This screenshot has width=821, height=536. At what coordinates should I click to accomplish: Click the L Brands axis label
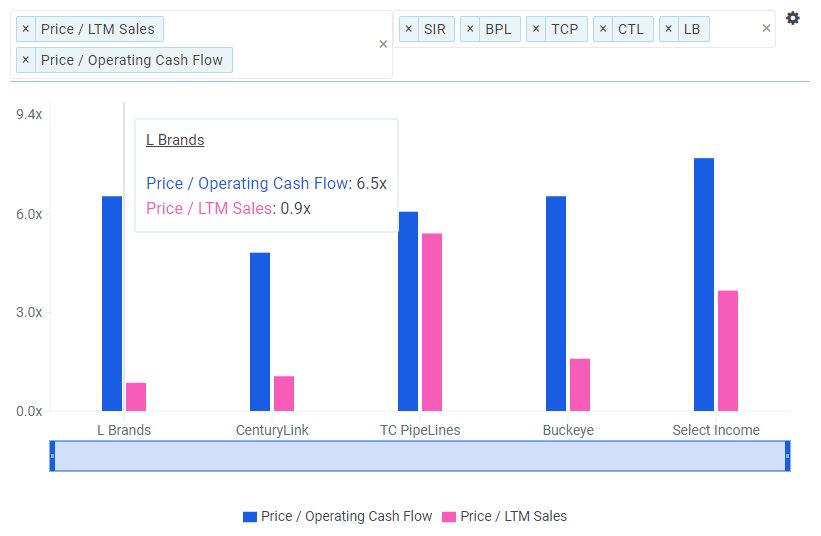[x=124, y=430]
